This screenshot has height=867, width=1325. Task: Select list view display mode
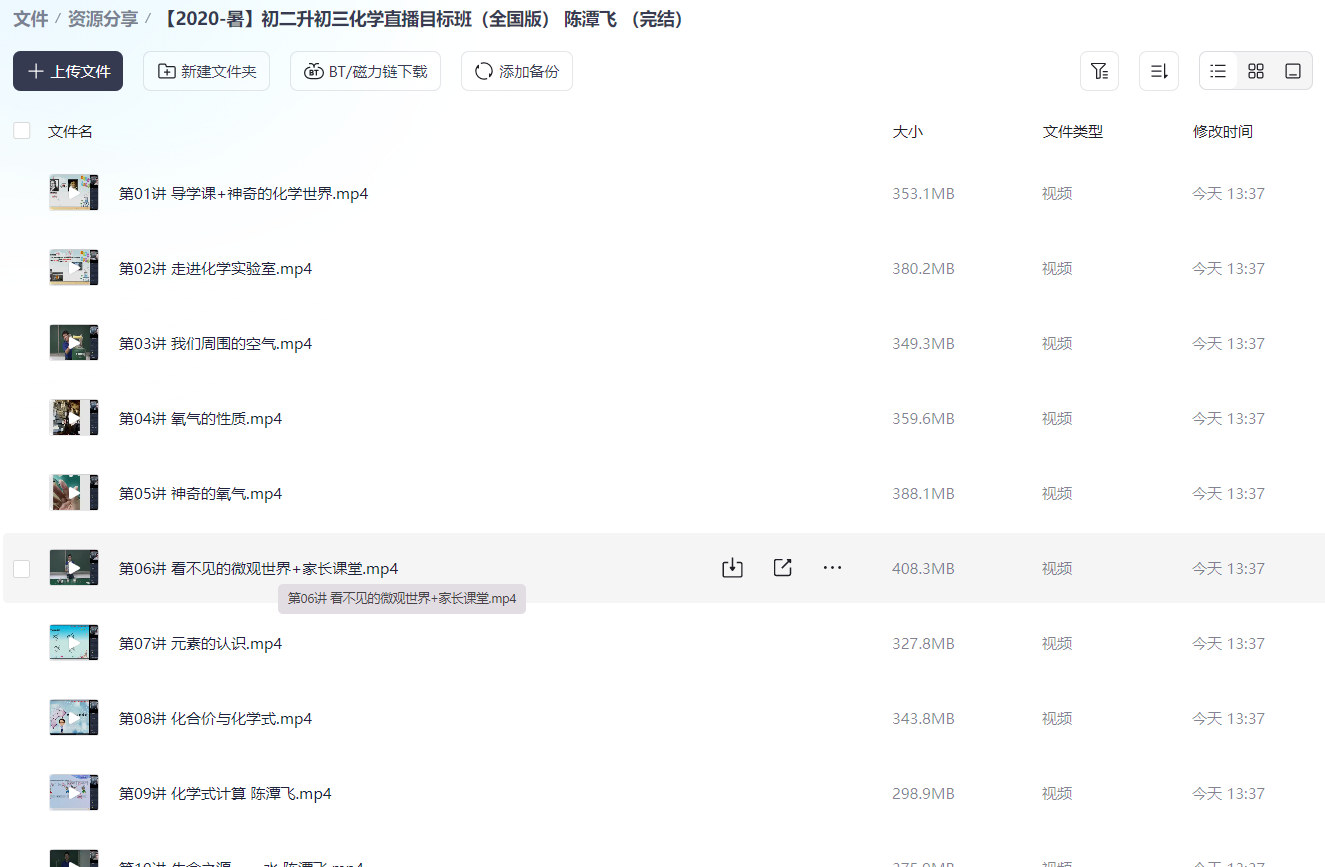tap(1218, 70)
